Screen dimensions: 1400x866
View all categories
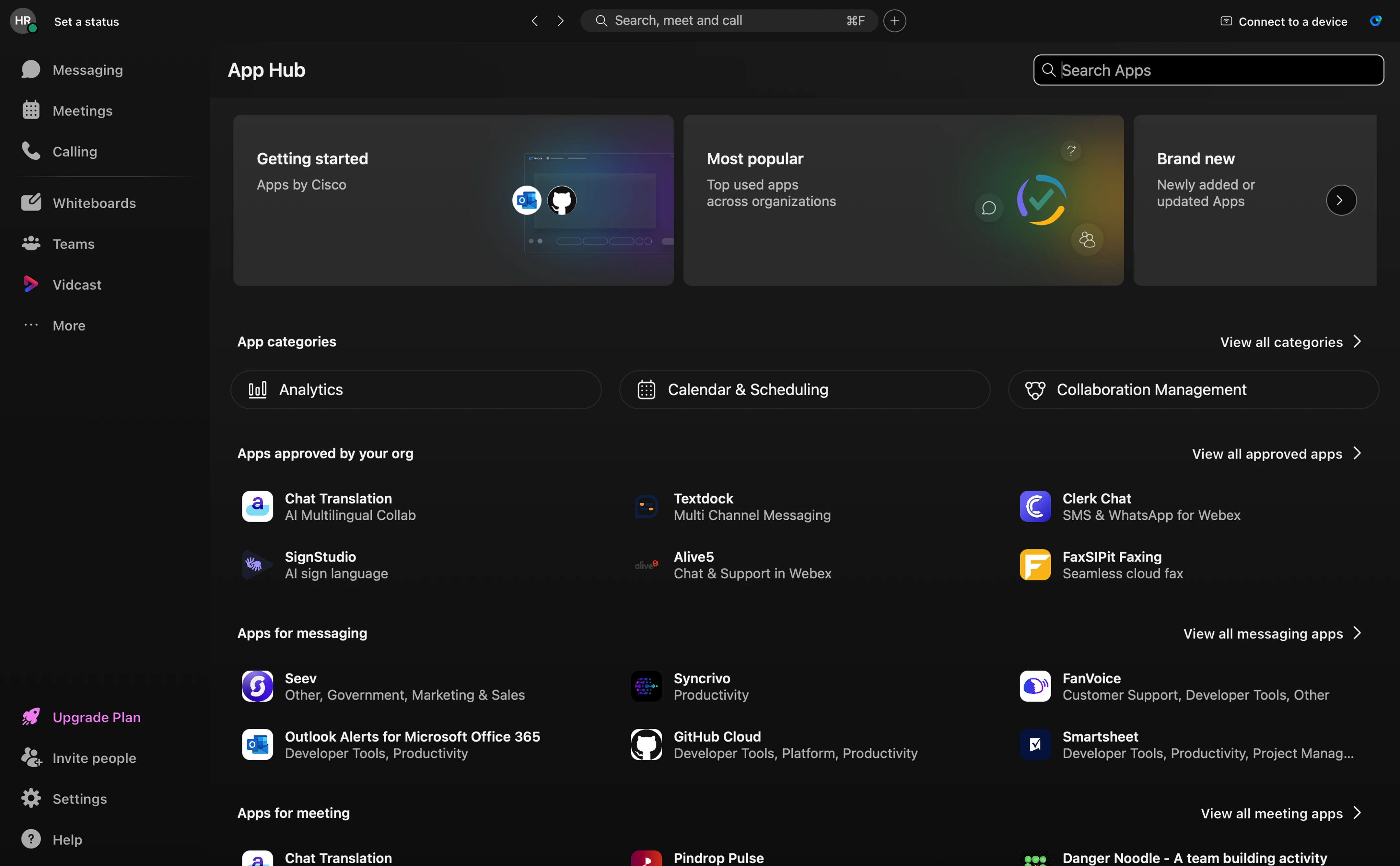point(1290,342)
